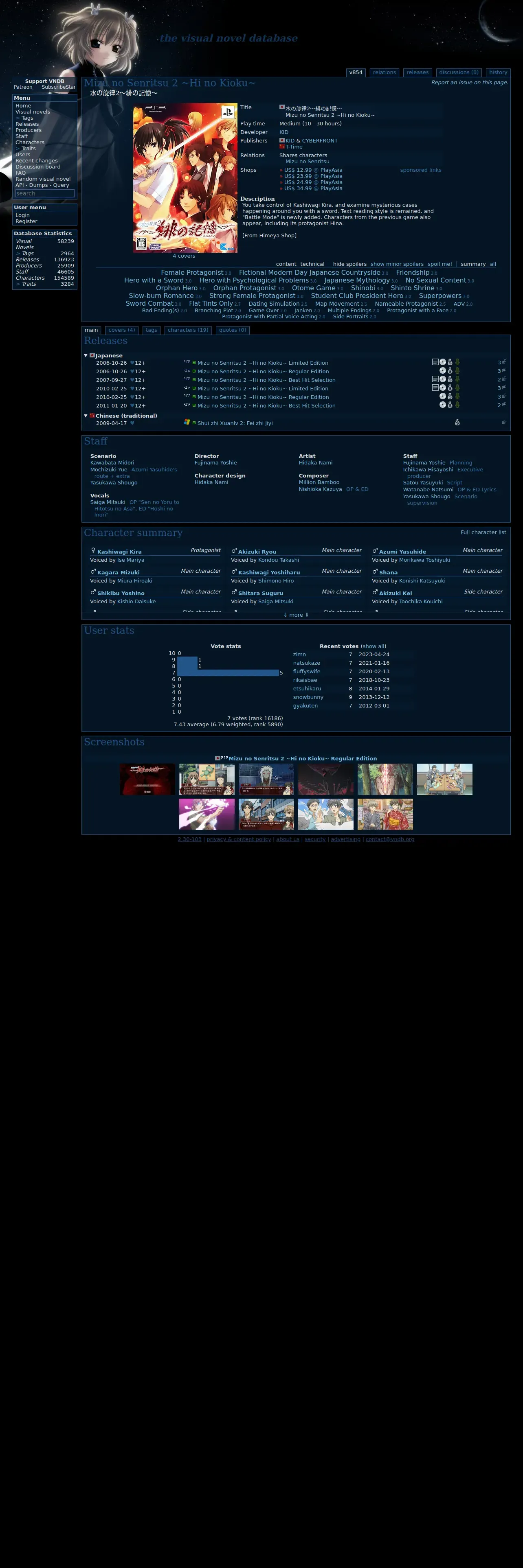
Task: Click the money bag icon on 2007-09-27 Best Hit Selection row
Action: 450,379
